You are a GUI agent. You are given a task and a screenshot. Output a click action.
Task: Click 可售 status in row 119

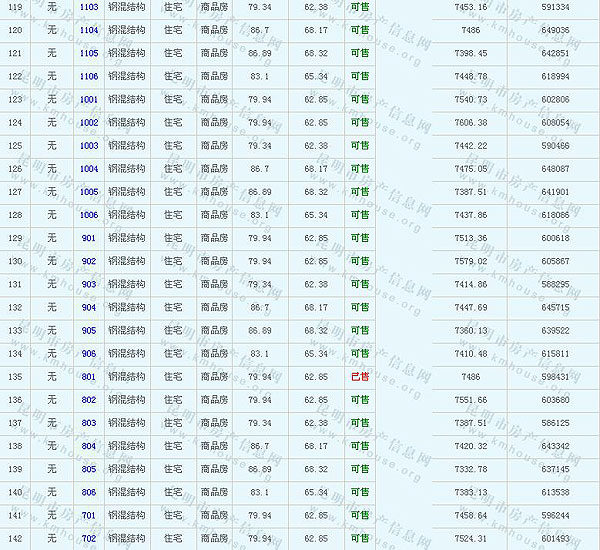click(x=360, y=7)
